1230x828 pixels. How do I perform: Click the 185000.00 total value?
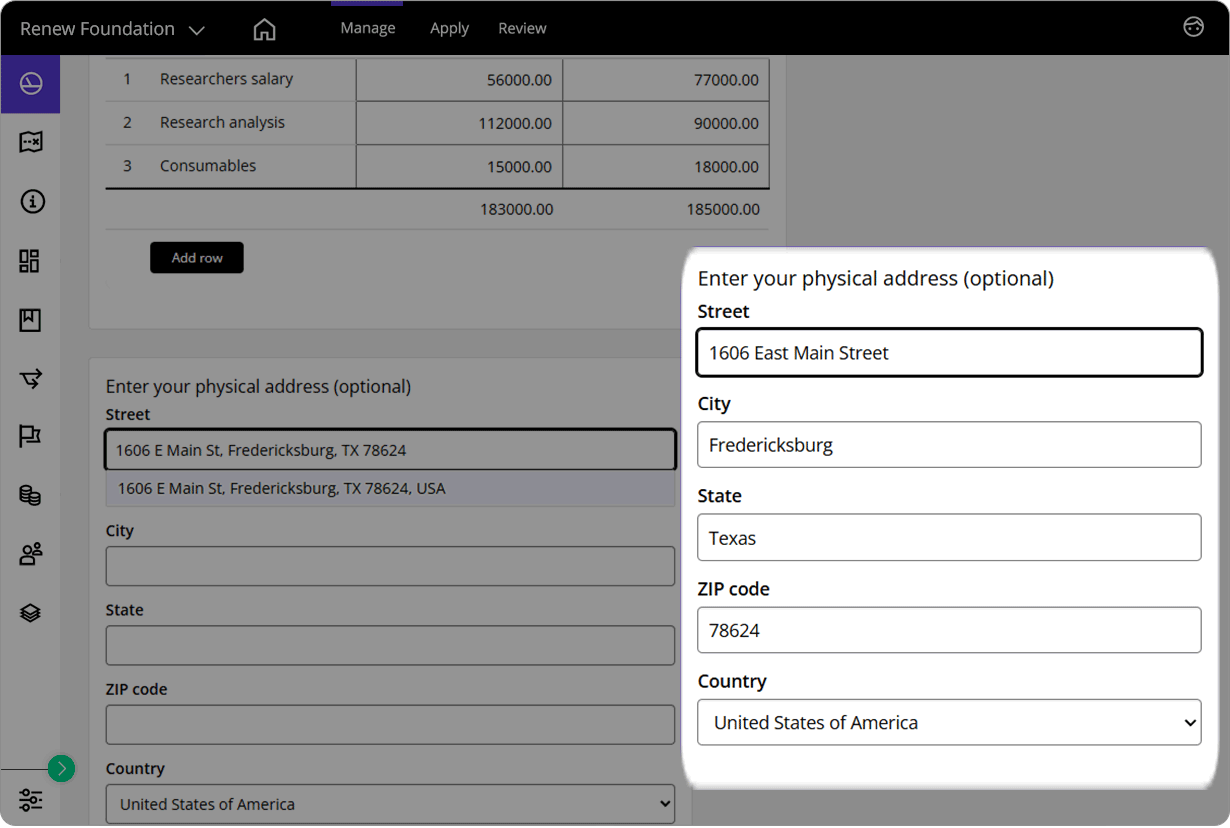click(723, 209)
